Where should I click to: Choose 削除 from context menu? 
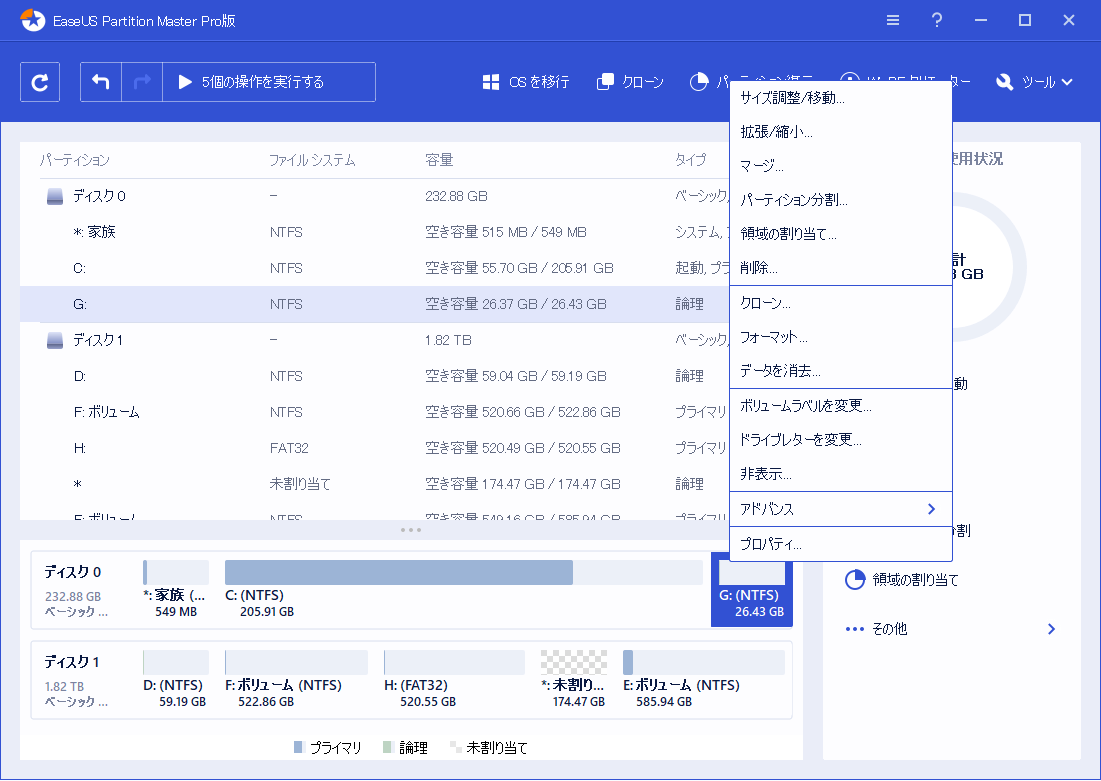pos(840,268)
